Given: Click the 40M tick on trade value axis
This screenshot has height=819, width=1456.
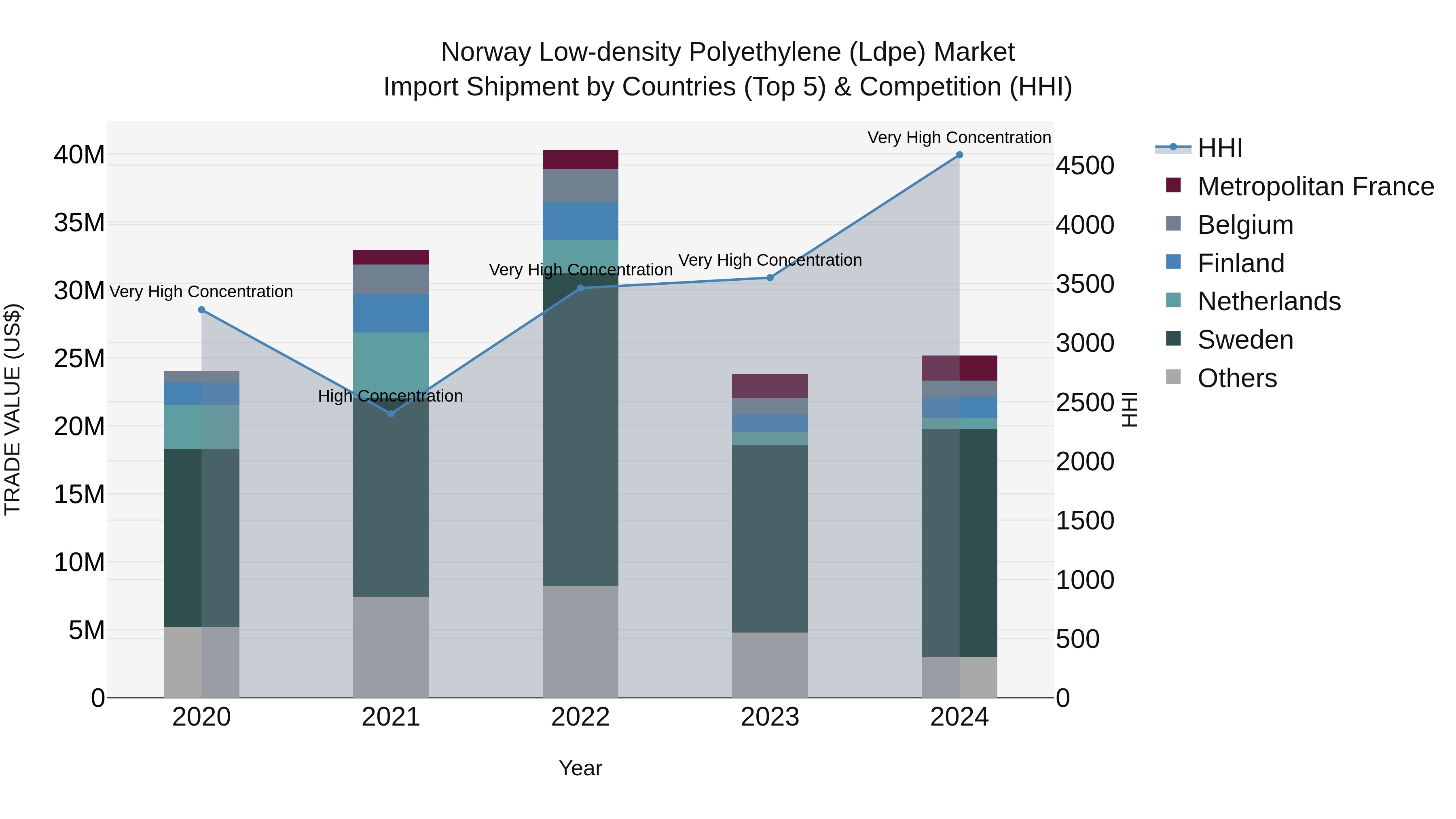Looking at the screenshot, I should 79,155.
